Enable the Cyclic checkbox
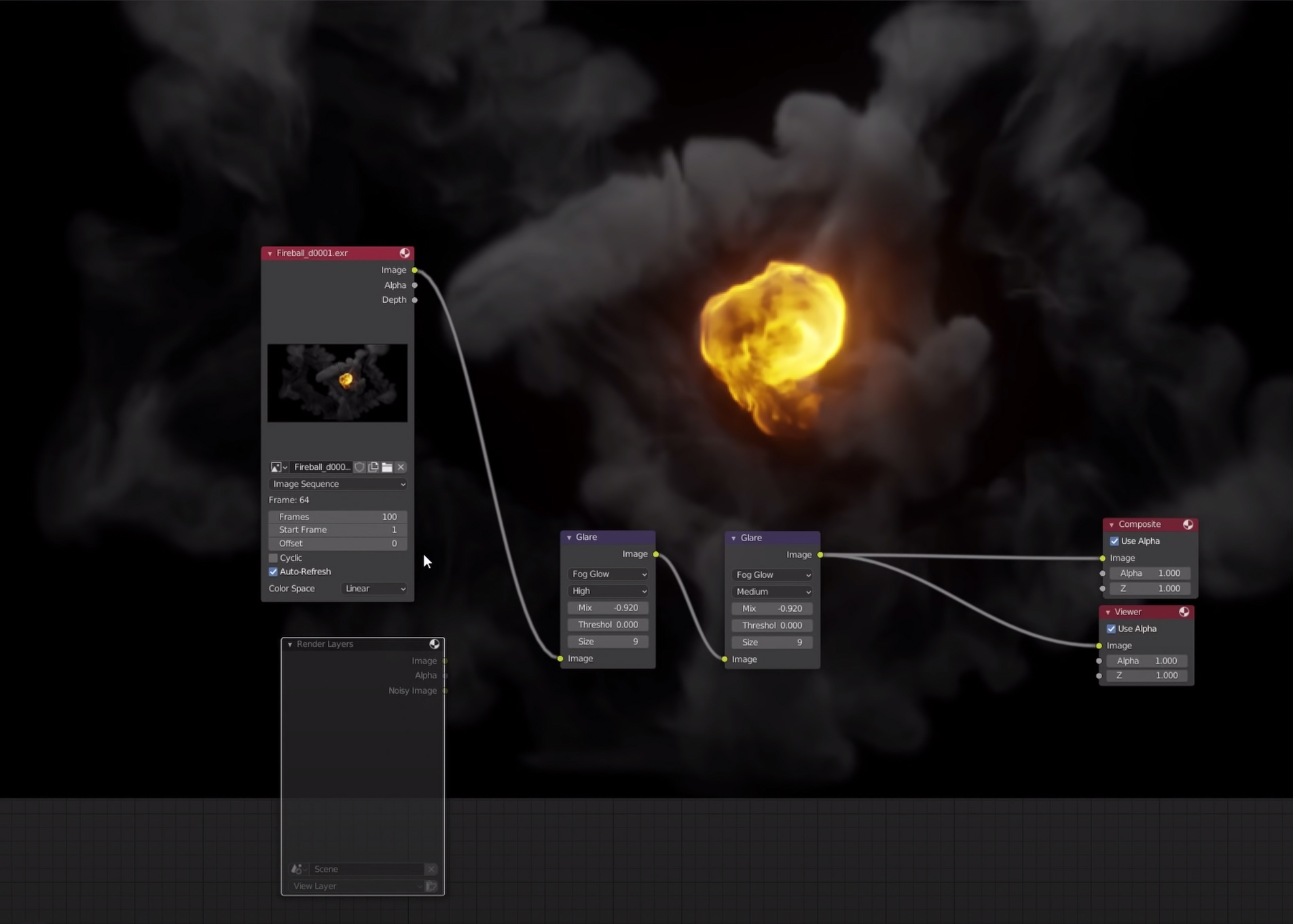Viewport: 1293px width, 924px height. click(274, 557)
